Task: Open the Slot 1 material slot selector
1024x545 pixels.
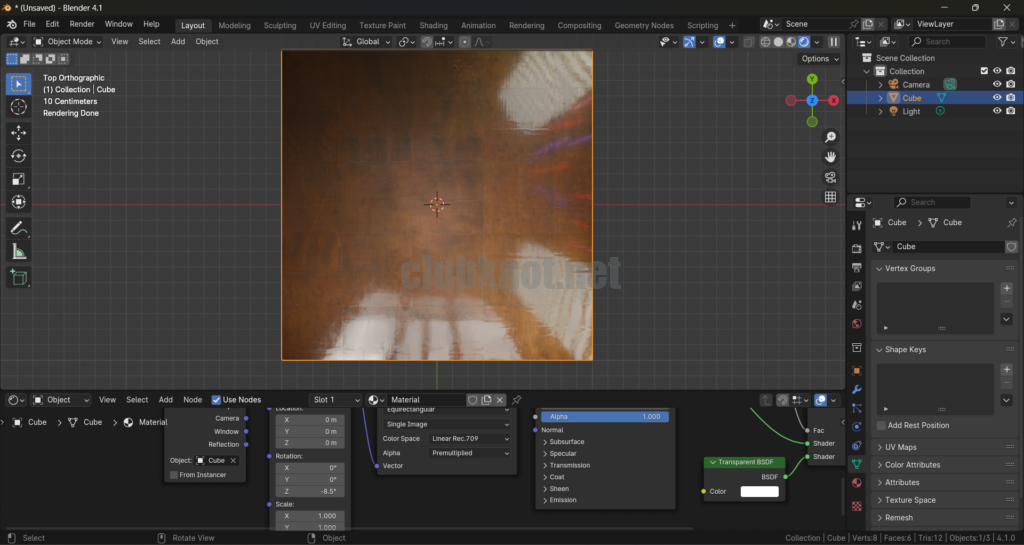Action: [335, 400]
